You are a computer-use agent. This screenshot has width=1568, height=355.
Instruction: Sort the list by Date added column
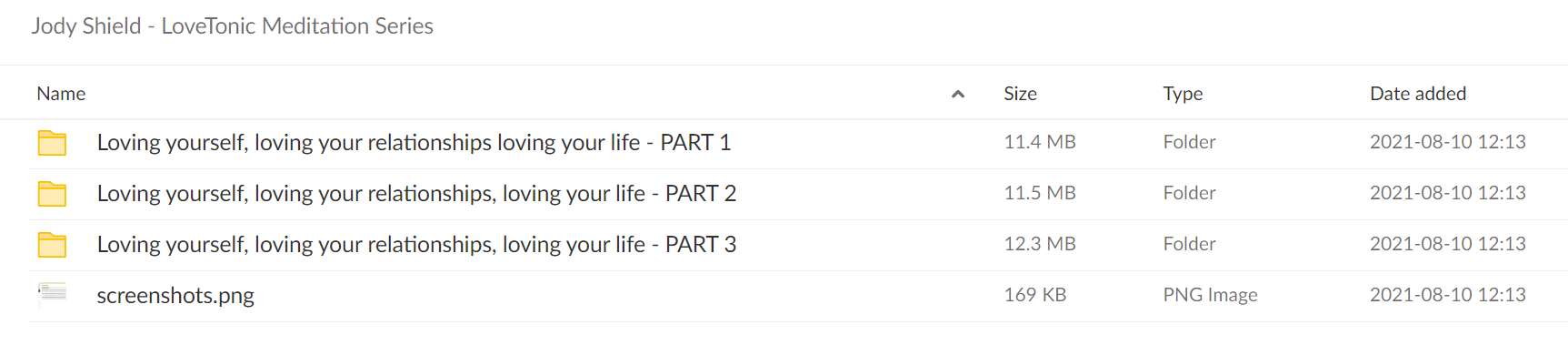click(1418, 94)
